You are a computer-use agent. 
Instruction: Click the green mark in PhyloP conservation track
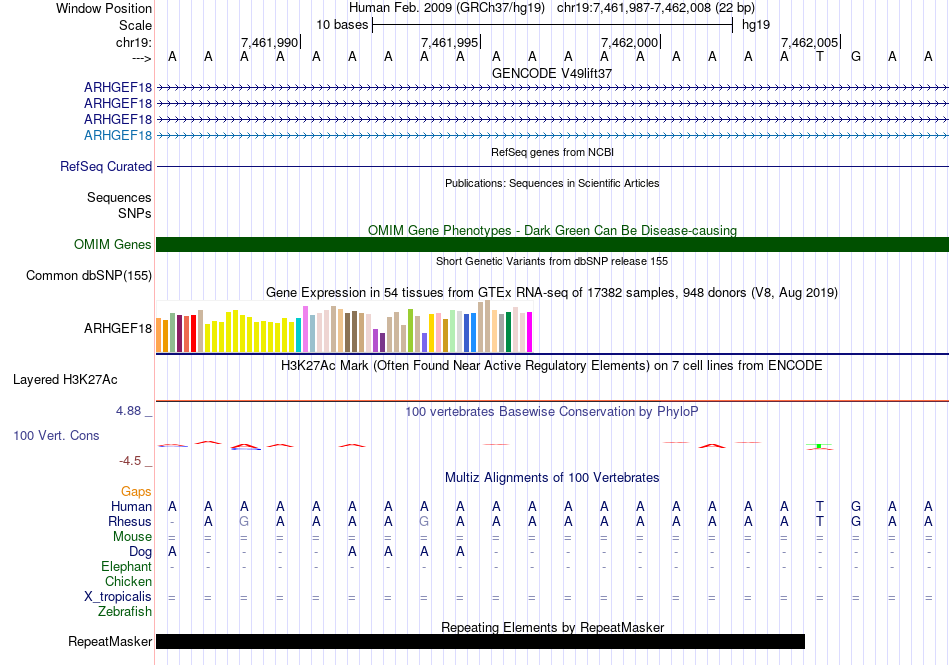(x=819, y=446)
